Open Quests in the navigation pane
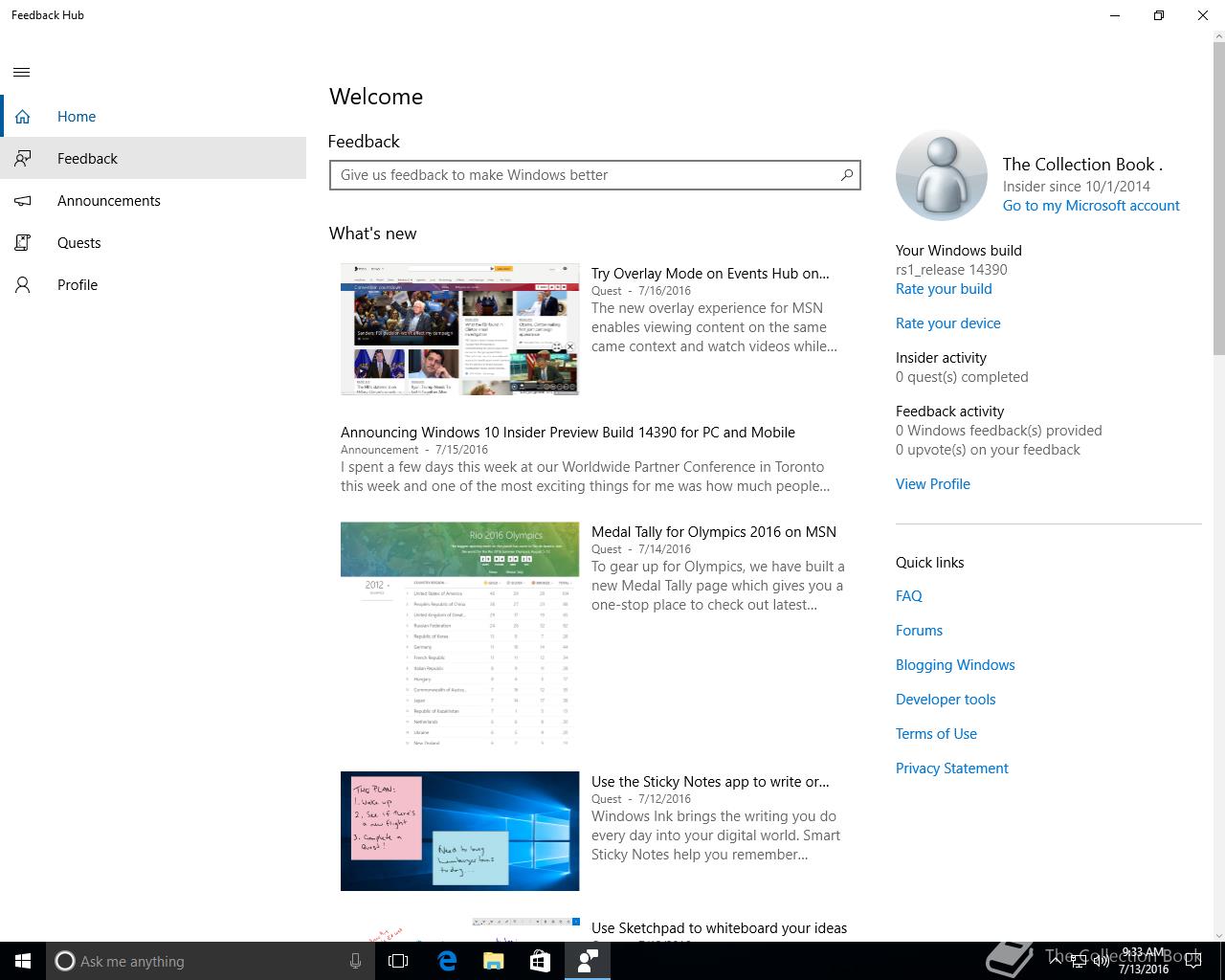 click(153, 243)
